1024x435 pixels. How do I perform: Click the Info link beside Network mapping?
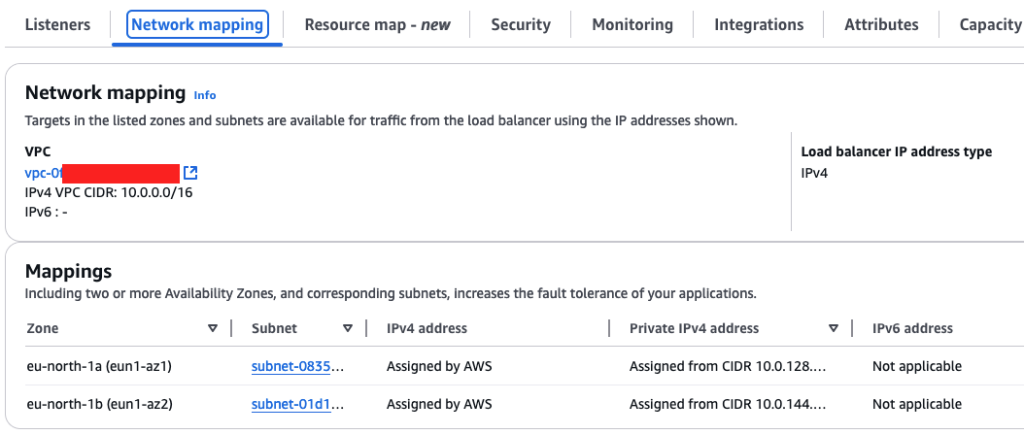pos(205,95)
